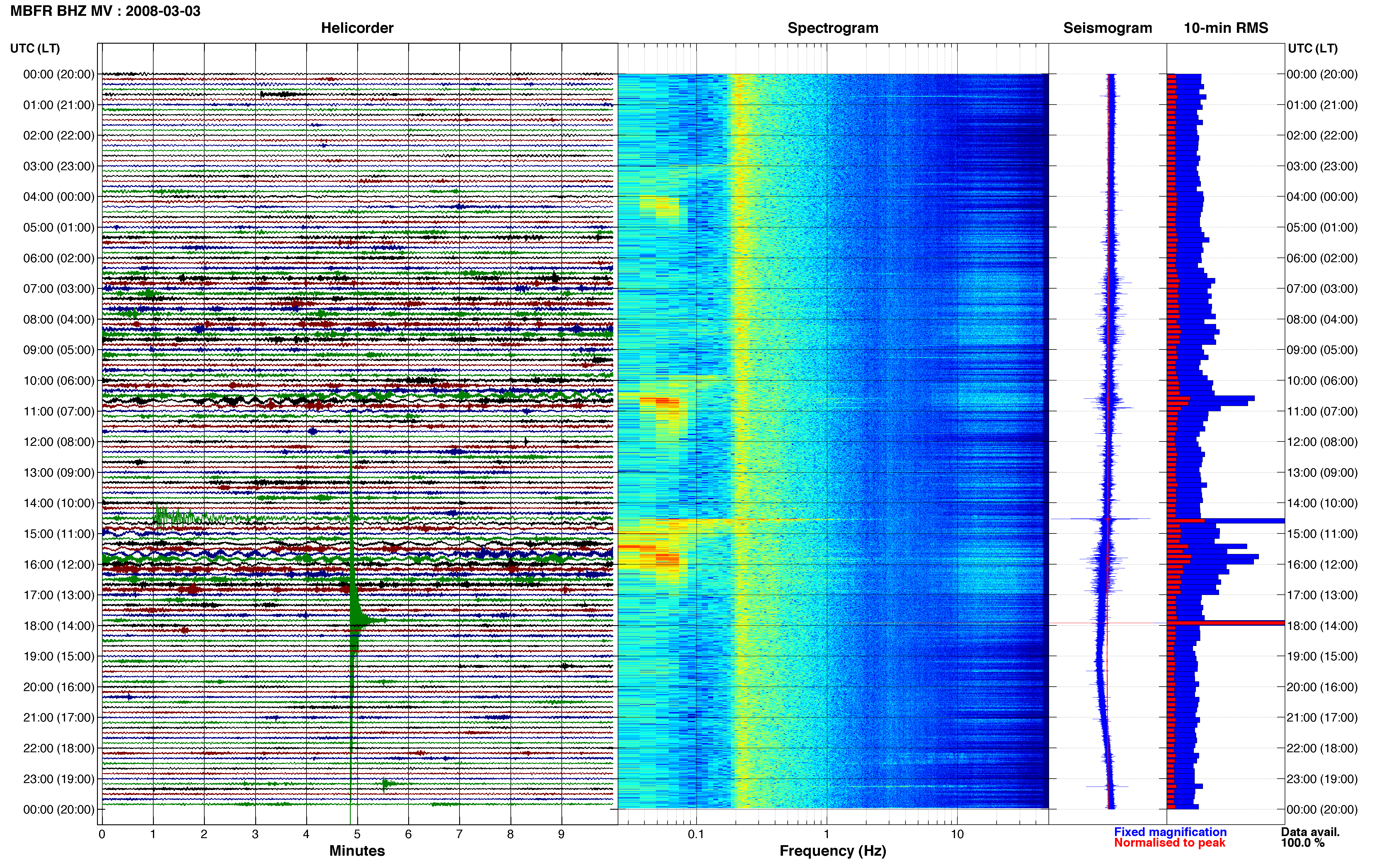Image resolution: width=1389 pixels, height=868 pixels.
Task: Click the left time label '22:00 (18:00)'
Action: (x=59, y=748)
